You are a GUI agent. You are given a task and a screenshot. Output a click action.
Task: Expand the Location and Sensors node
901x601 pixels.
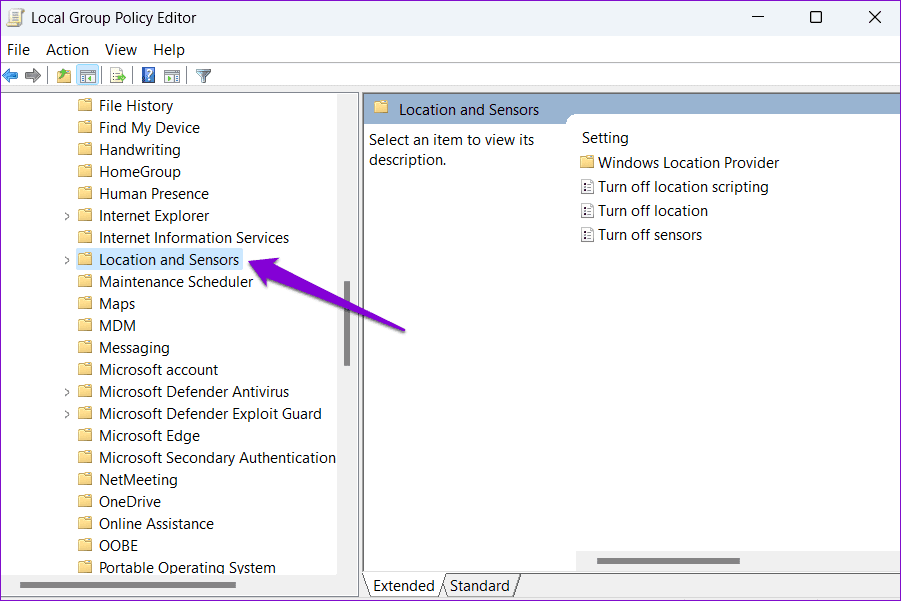click(67, 260)
